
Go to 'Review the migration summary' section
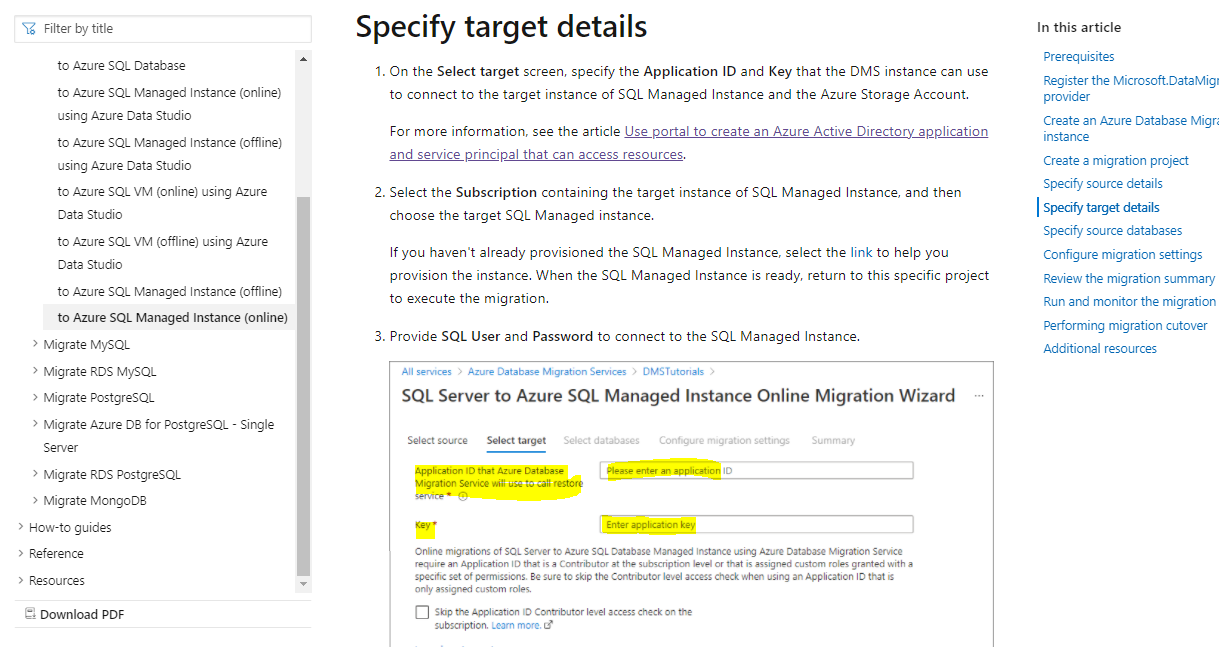[1129, 279]
